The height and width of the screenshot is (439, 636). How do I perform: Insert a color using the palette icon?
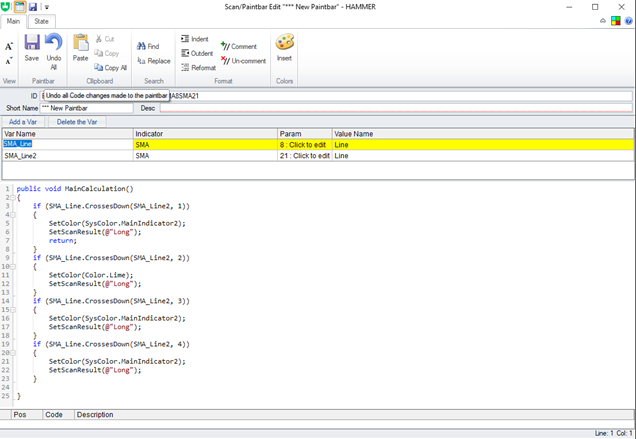point(284,42)
